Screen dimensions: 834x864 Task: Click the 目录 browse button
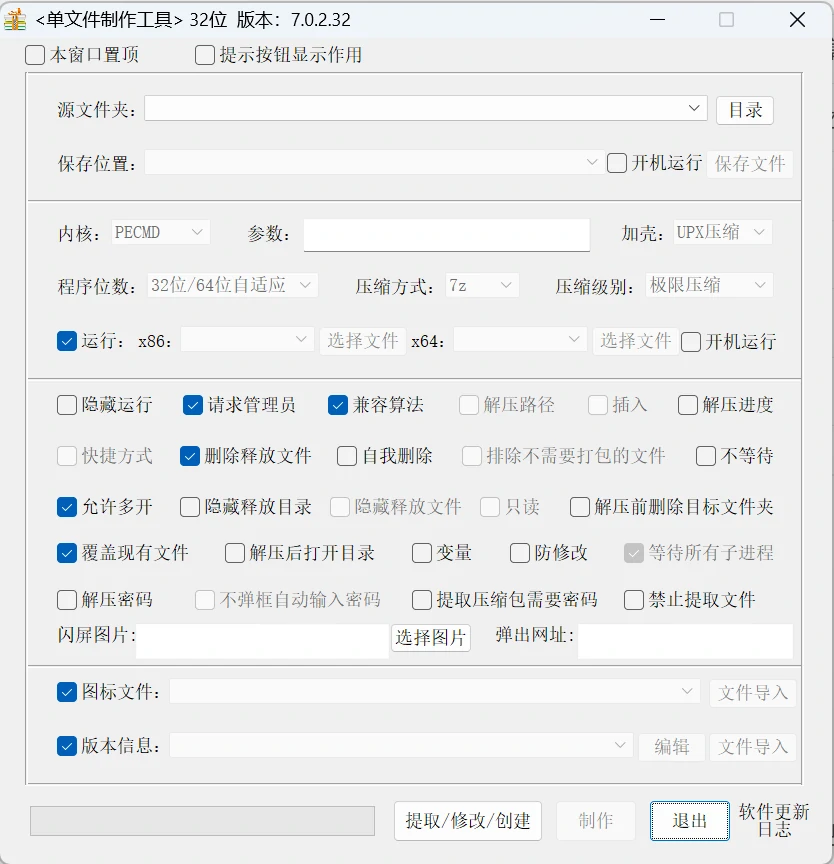click(745, 110)
